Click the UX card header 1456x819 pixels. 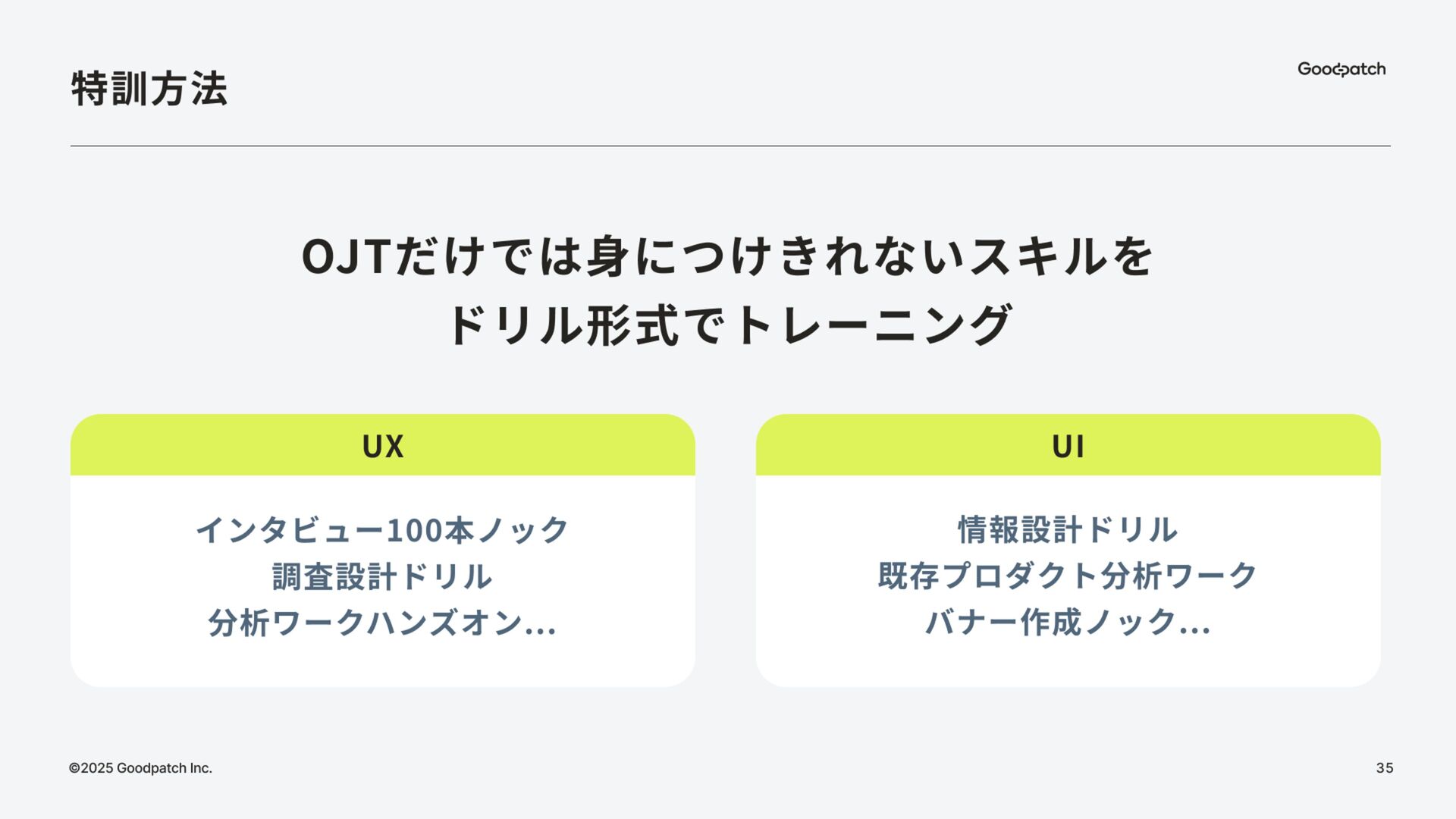pos(383,446)
